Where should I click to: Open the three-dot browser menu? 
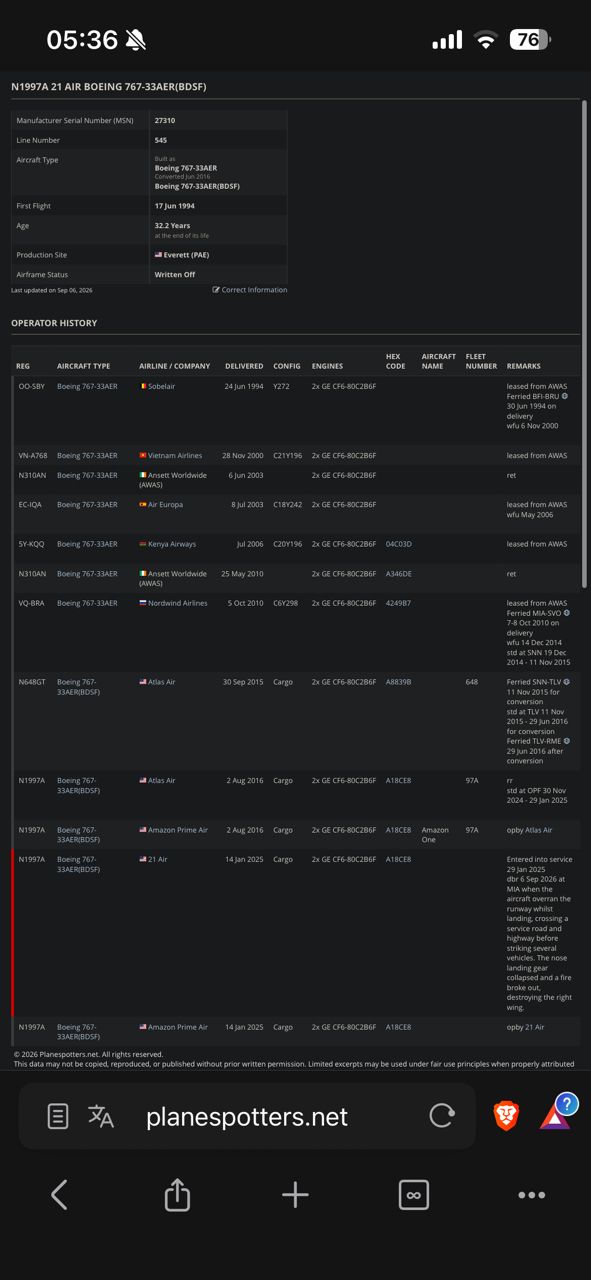(x=531, y=1195)
